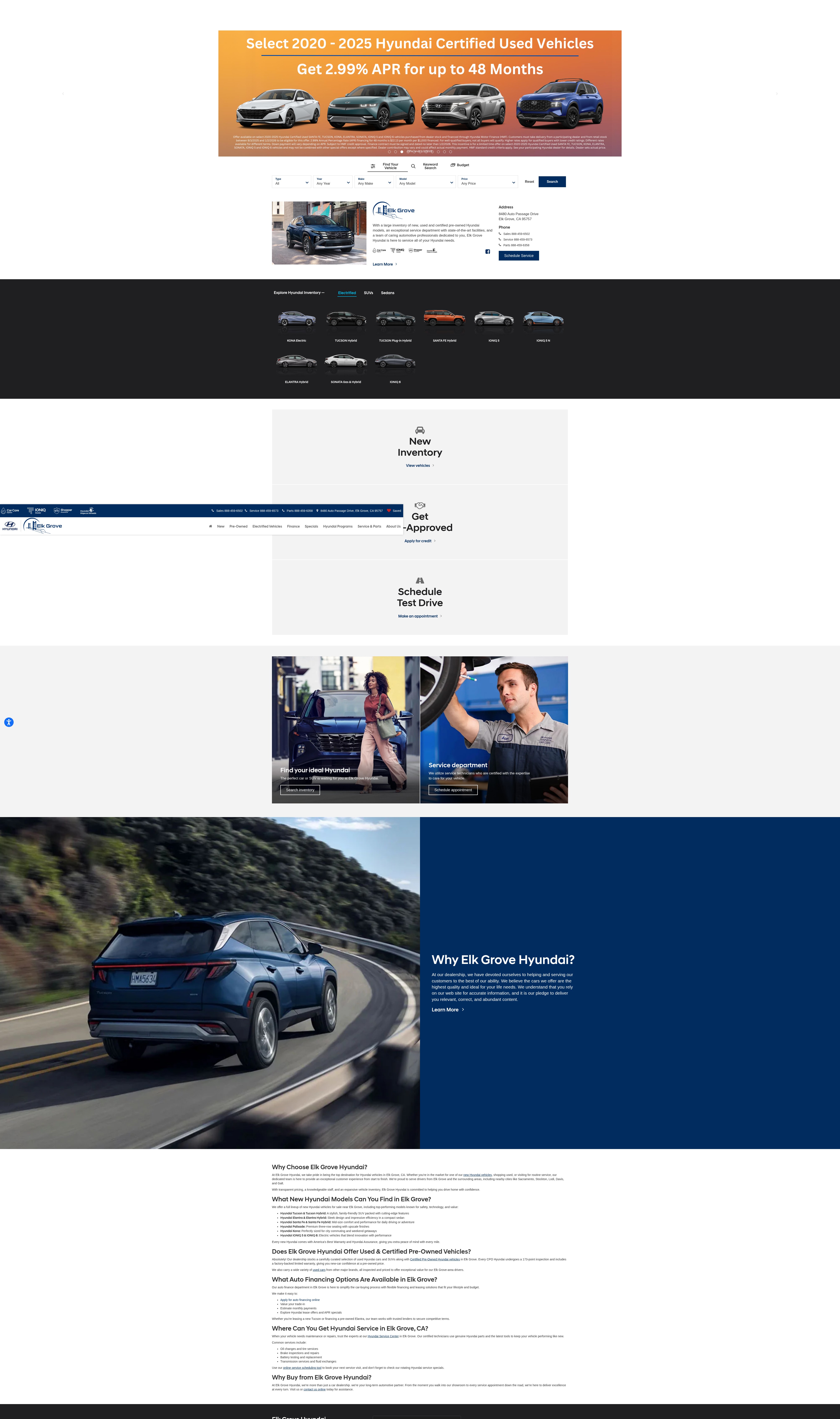Click Hyundai Hope on Wheels logo in top bar
The image size is (840, 1419).
(x=88, y=511)
